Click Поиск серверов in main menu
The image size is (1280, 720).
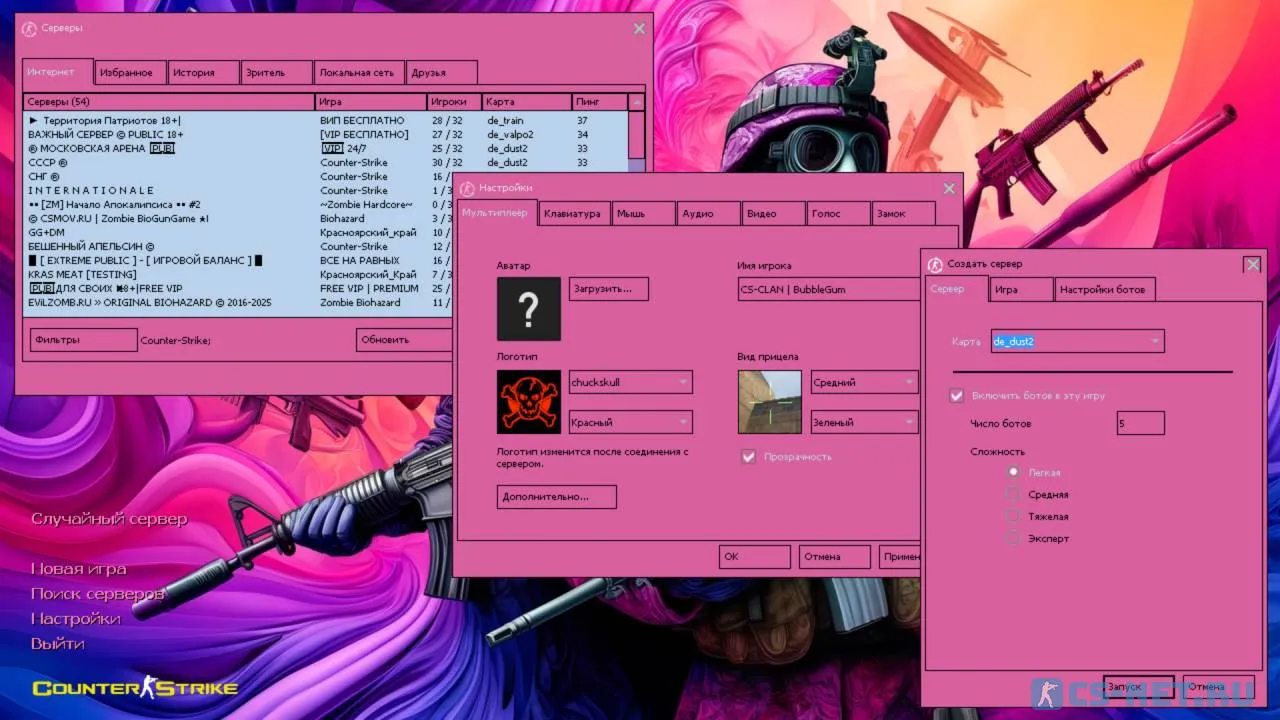coord(97,594)
